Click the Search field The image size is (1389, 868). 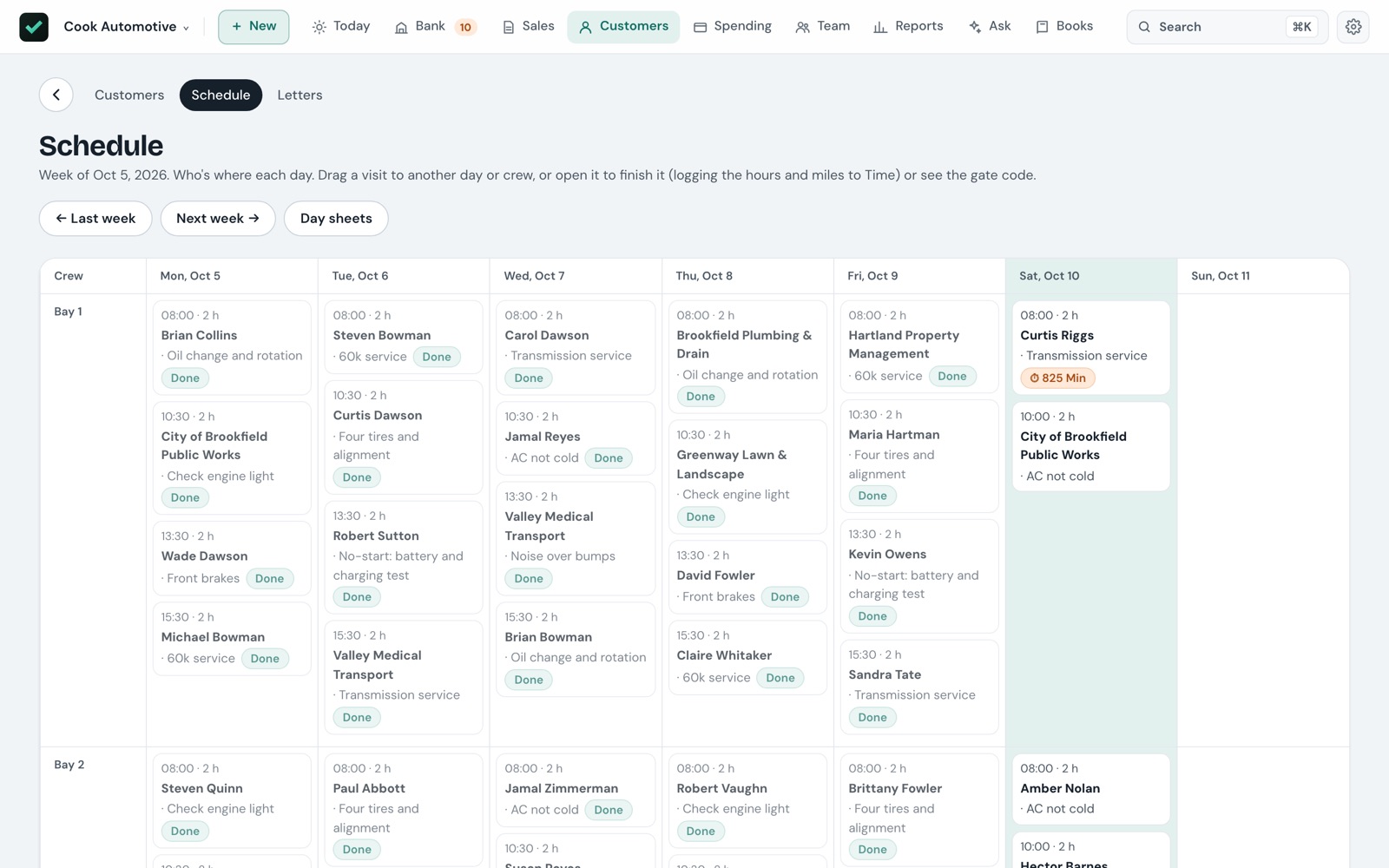click(x=1227, y=27)
